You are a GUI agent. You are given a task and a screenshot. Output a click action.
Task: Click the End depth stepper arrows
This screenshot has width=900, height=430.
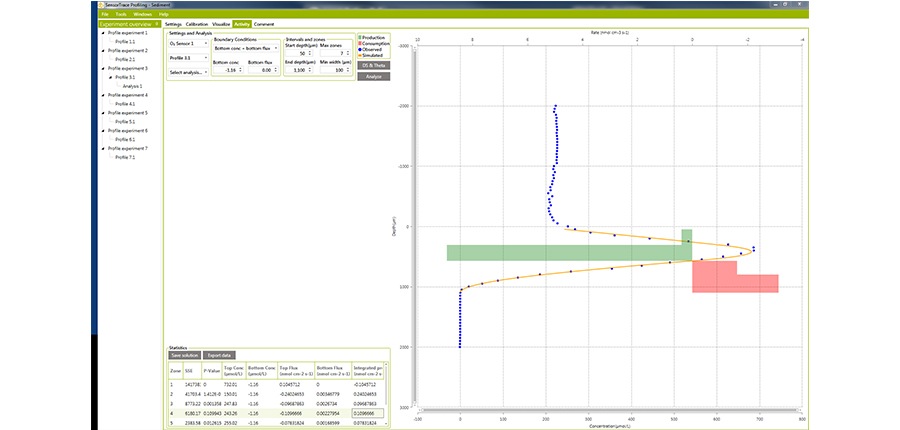311,70
